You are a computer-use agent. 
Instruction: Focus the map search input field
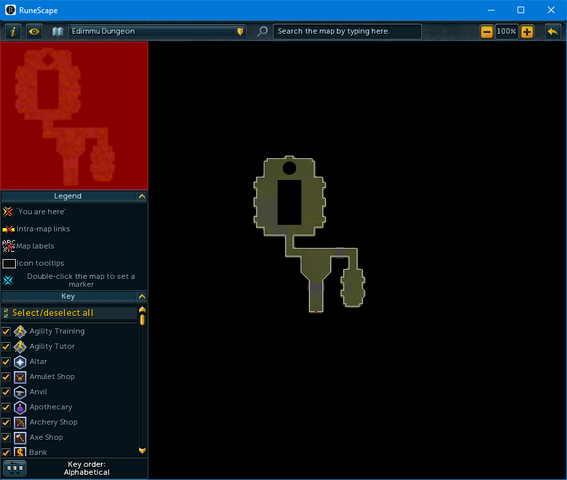tap(347, 31)
